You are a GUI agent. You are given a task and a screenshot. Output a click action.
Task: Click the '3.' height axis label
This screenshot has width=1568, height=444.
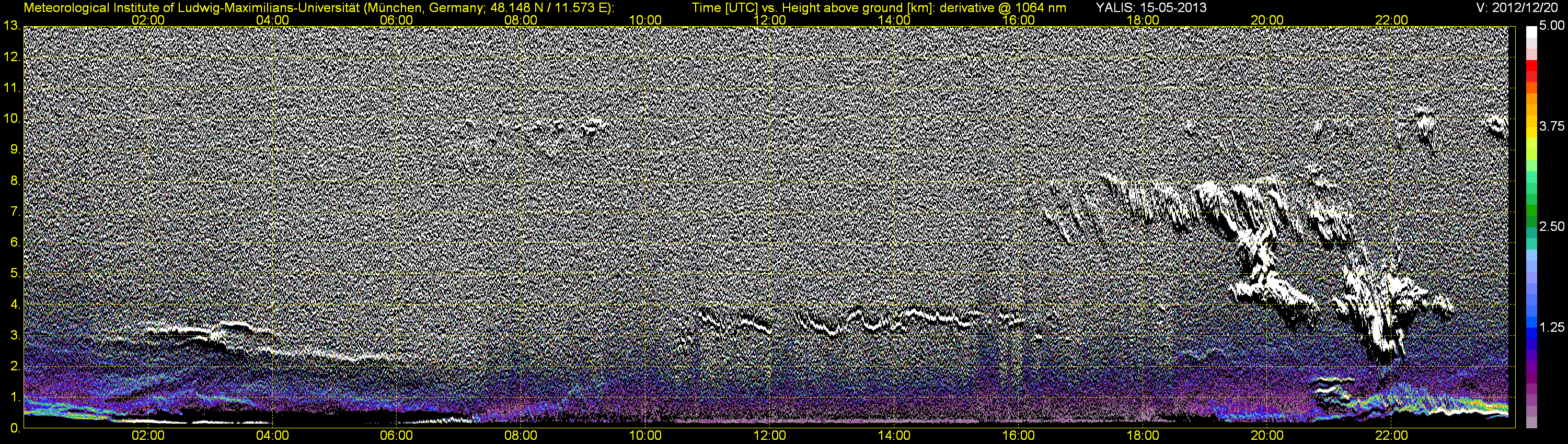pos(15,335)
